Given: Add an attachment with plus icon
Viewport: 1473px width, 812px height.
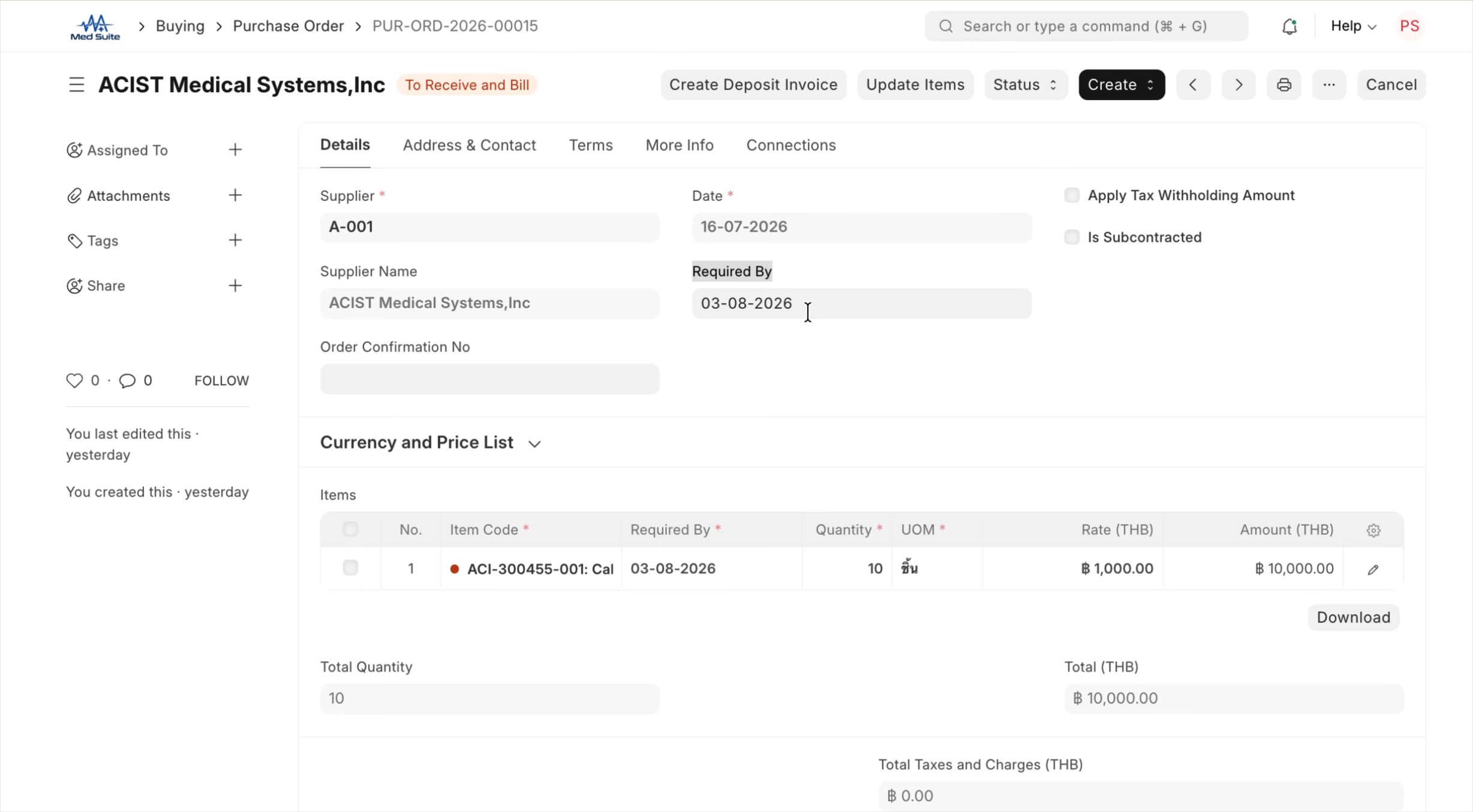Looking at the screenshot, I should [x=235, y=196].
